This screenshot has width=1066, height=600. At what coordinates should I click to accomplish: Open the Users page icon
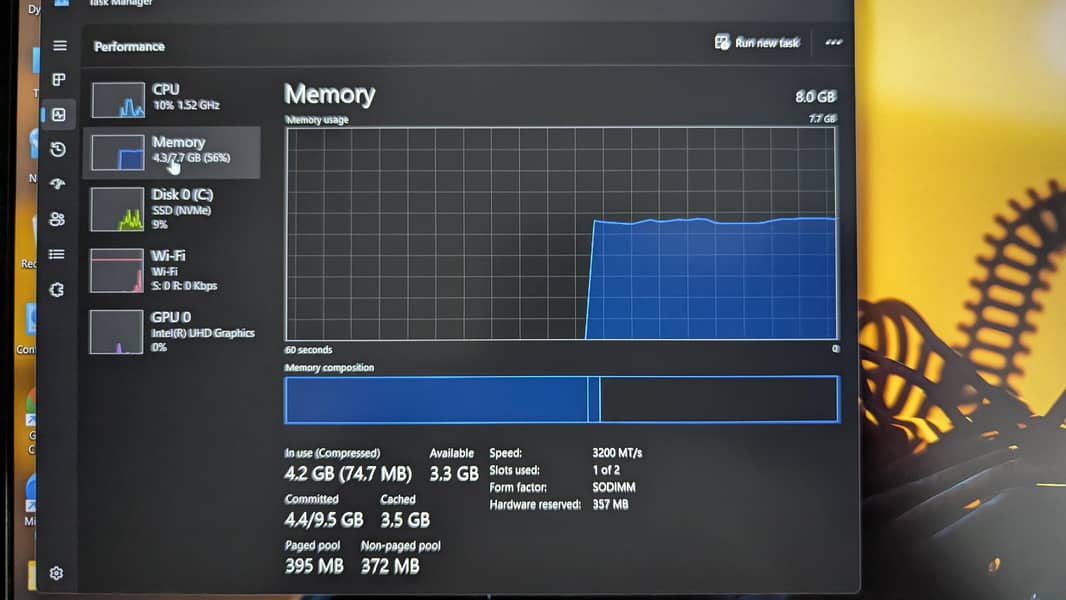tap(58, 219)
